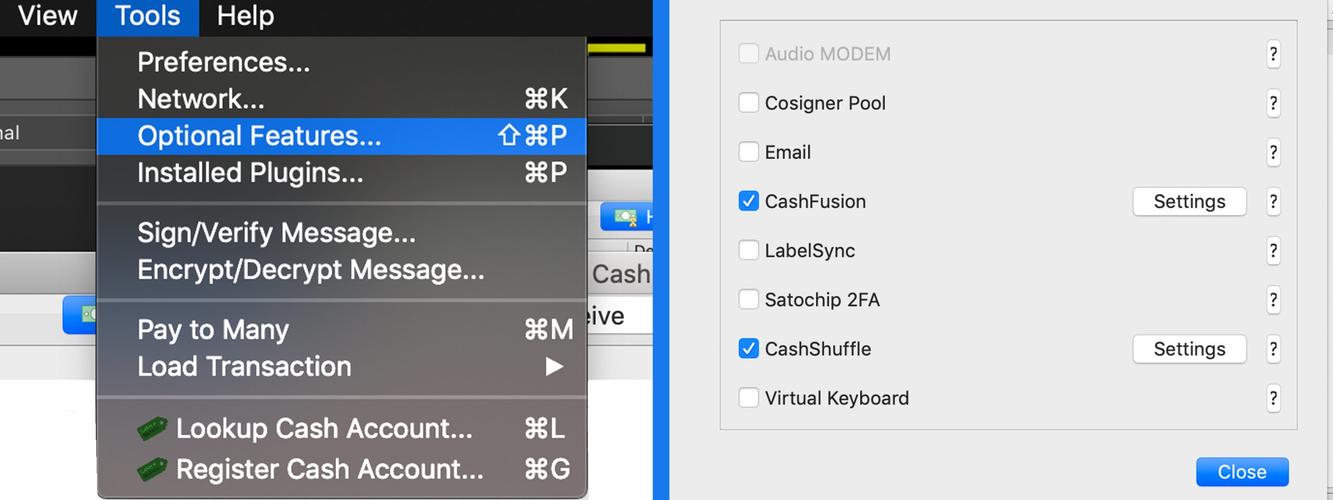Choose Encrypt/Decrypt Message... option
This screenshot has width=1333, height=500.
pyautogui.click(x=342, y=270)
